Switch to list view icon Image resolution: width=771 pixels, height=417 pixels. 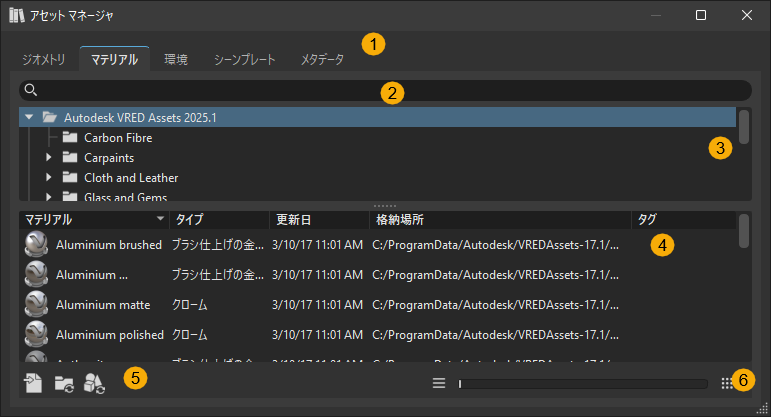click(439, 383)
